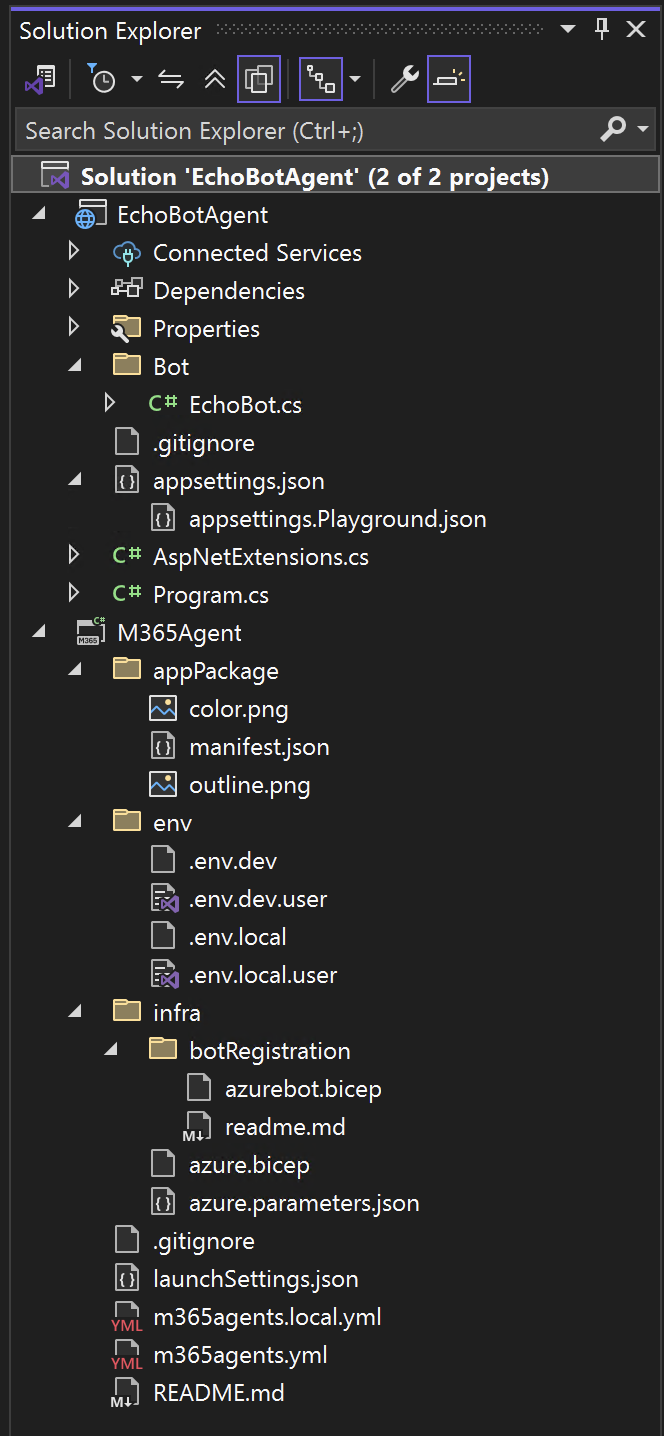Click outline.png image file icon
The height and width of the screenshot is (1436, 664).
(163, 784)
